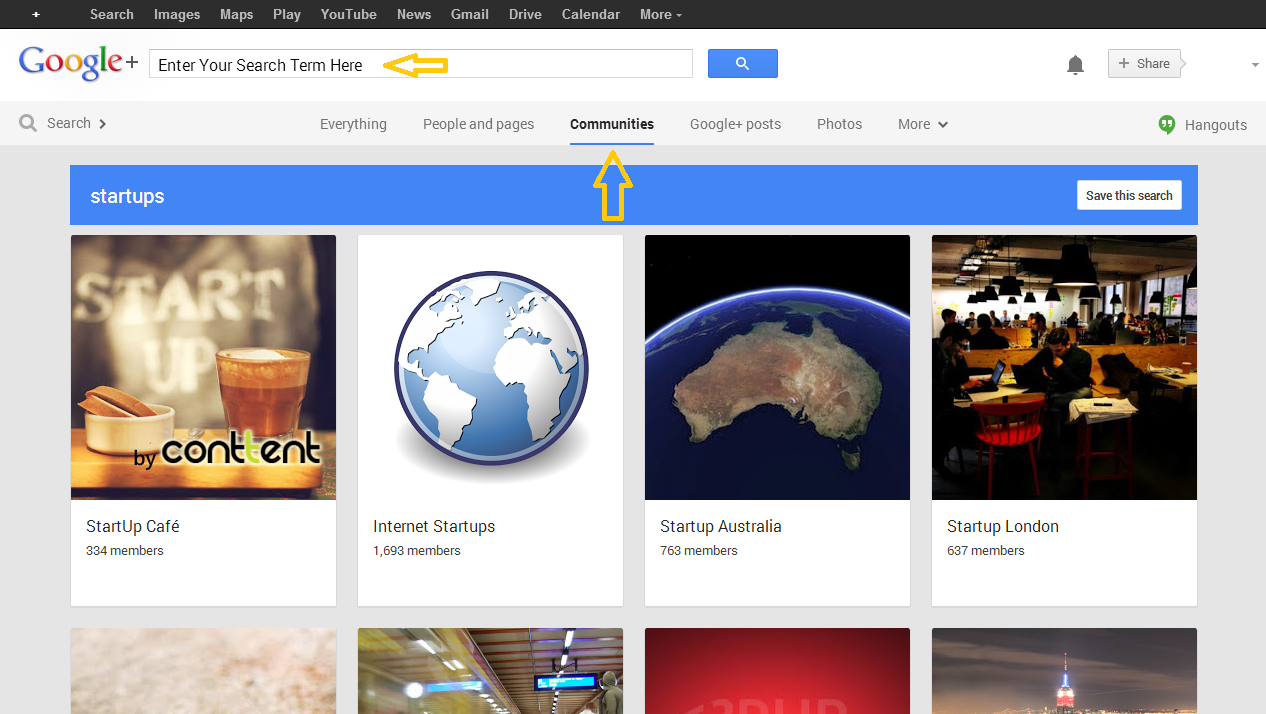Click the Google+ logo
Image resolution: width=1266 pixels, height=714 pixels.
click(x=78, y=63)
